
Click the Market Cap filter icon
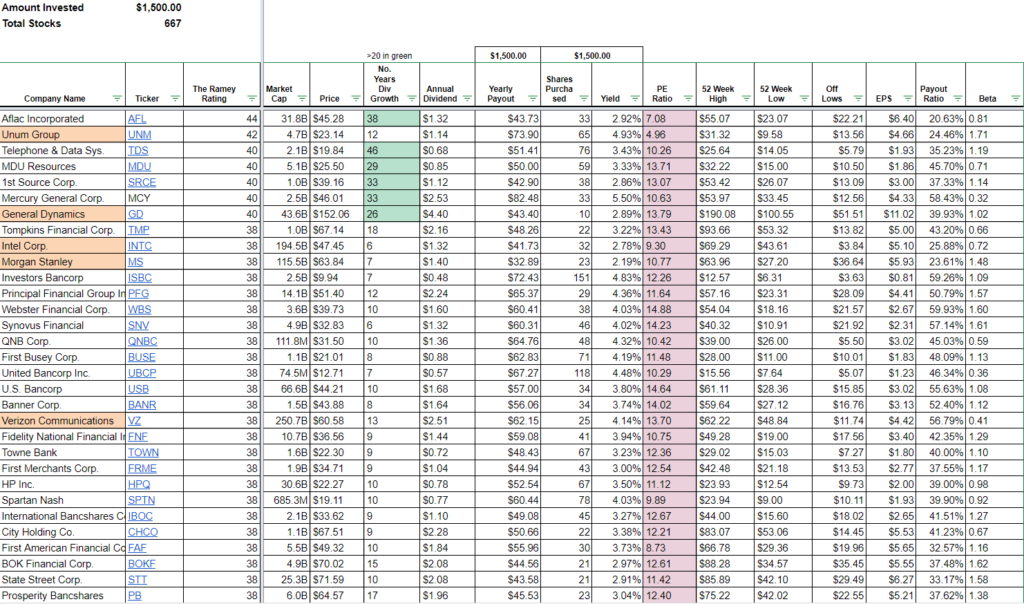pyautogui.click(x=302, y=97)
